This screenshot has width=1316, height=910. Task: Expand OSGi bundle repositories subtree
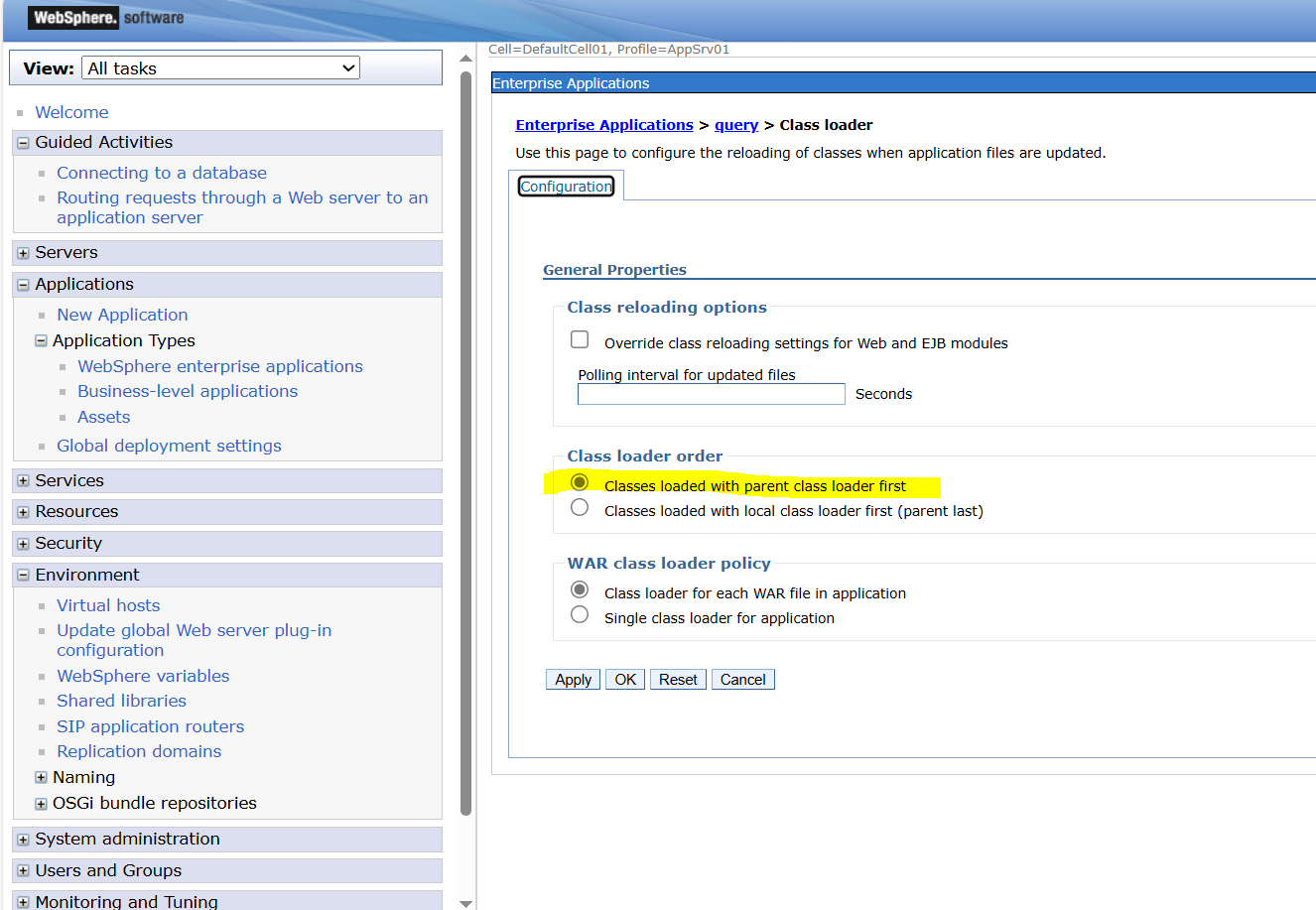[x=41, y=804]
